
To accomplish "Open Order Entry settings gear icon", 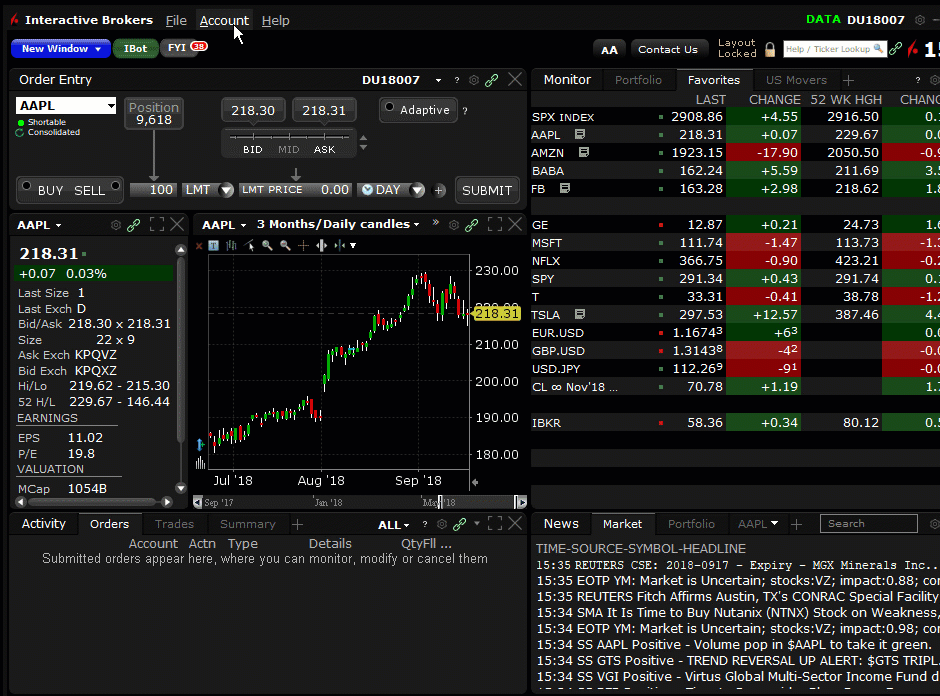I will pyautogui.click(x=474, y=80).
